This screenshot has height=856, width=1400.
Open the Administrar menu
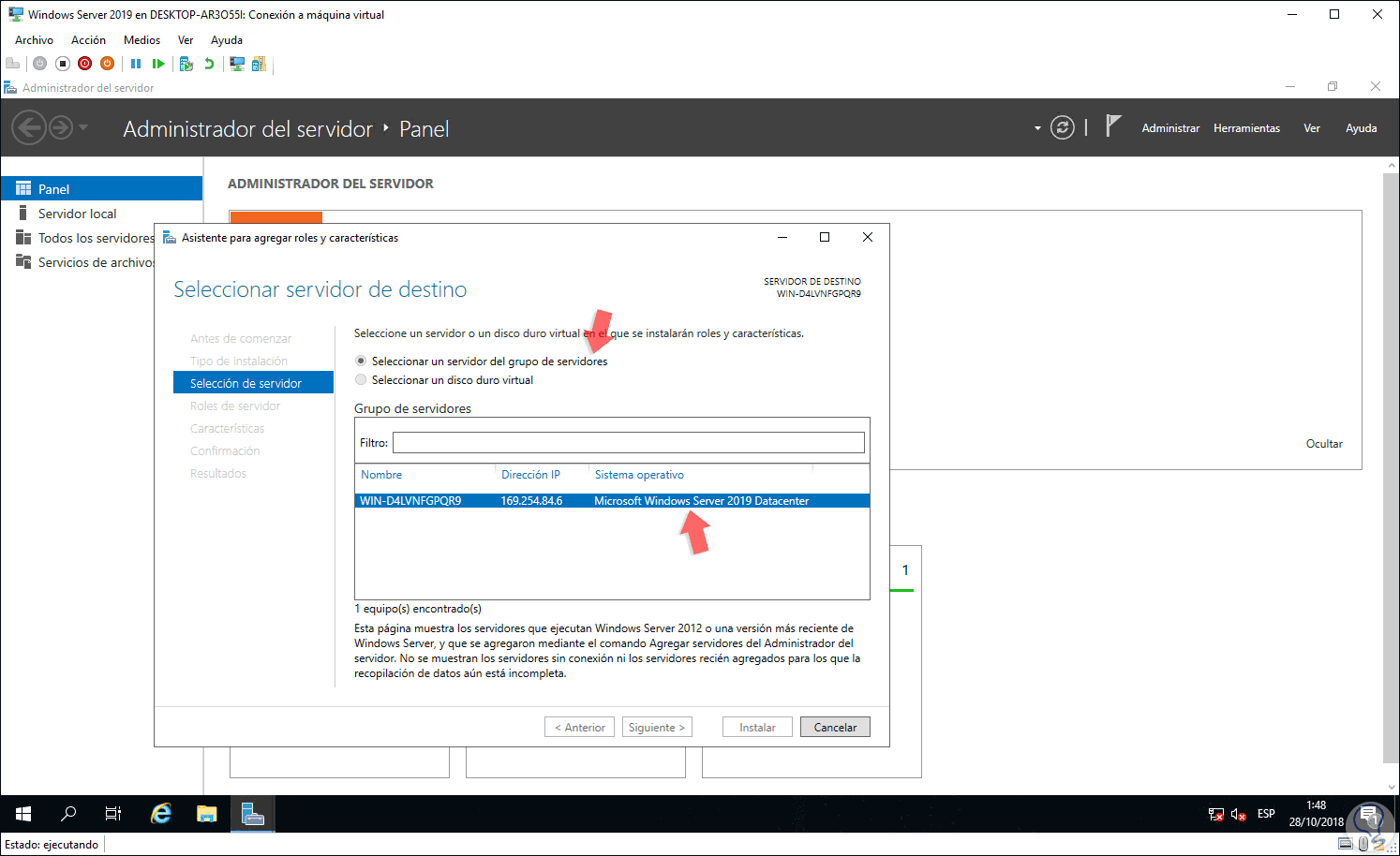coord(1170,128)
